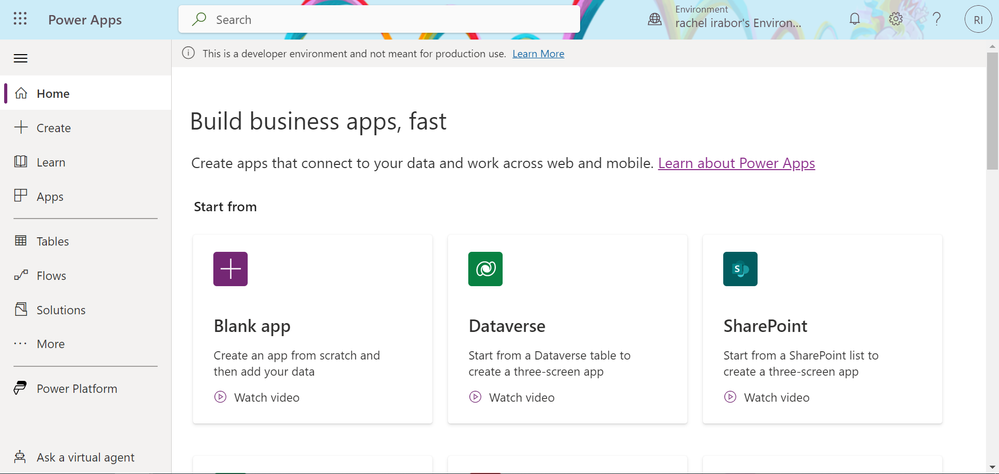999x474 pixels.
Task: Click the Learn book icon in sidebar
Action: click(21, 162)
